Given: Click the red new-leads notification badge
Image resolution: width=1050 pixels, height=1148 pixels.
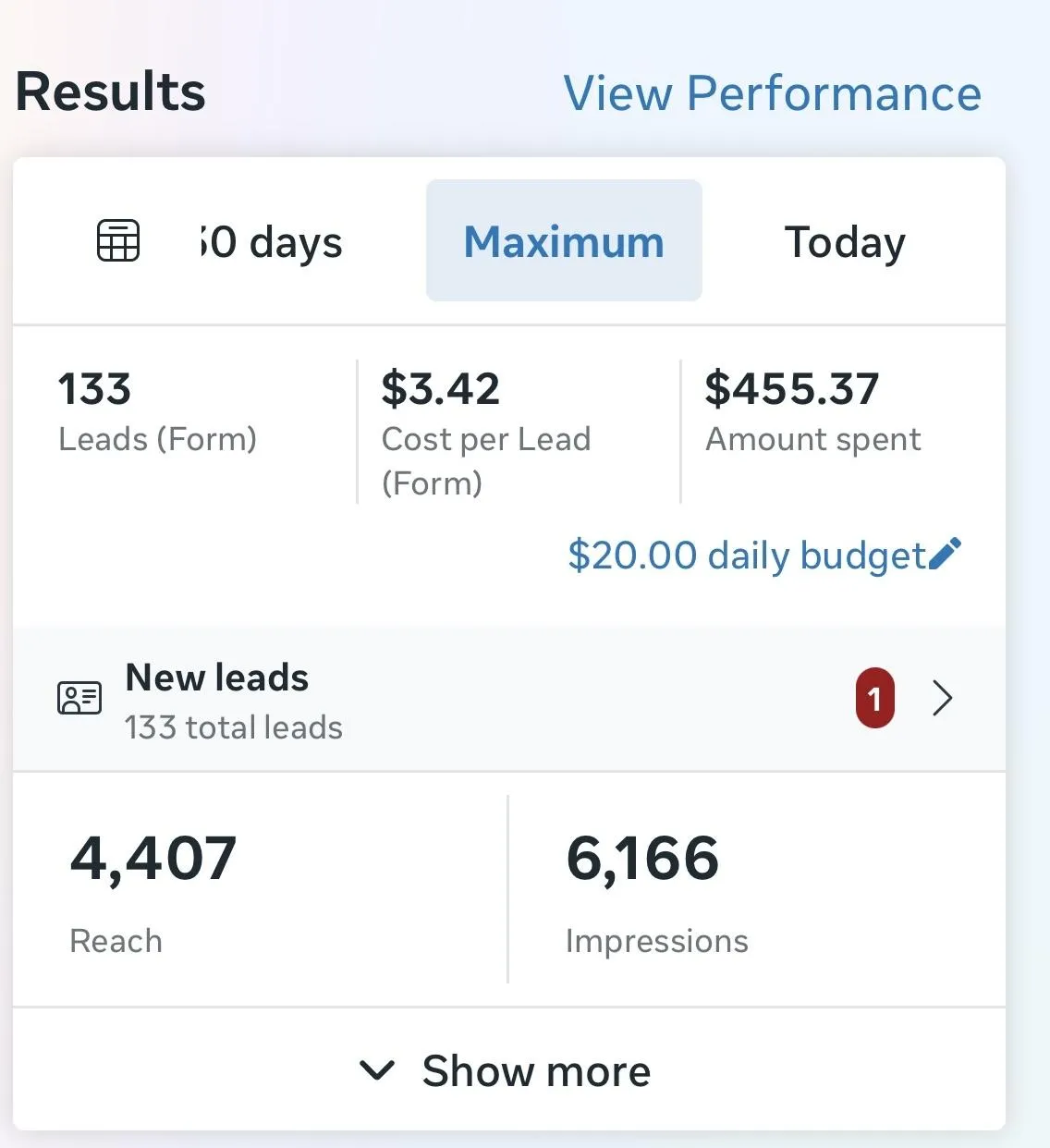Looking at the screenshot, I should (874, 698).
